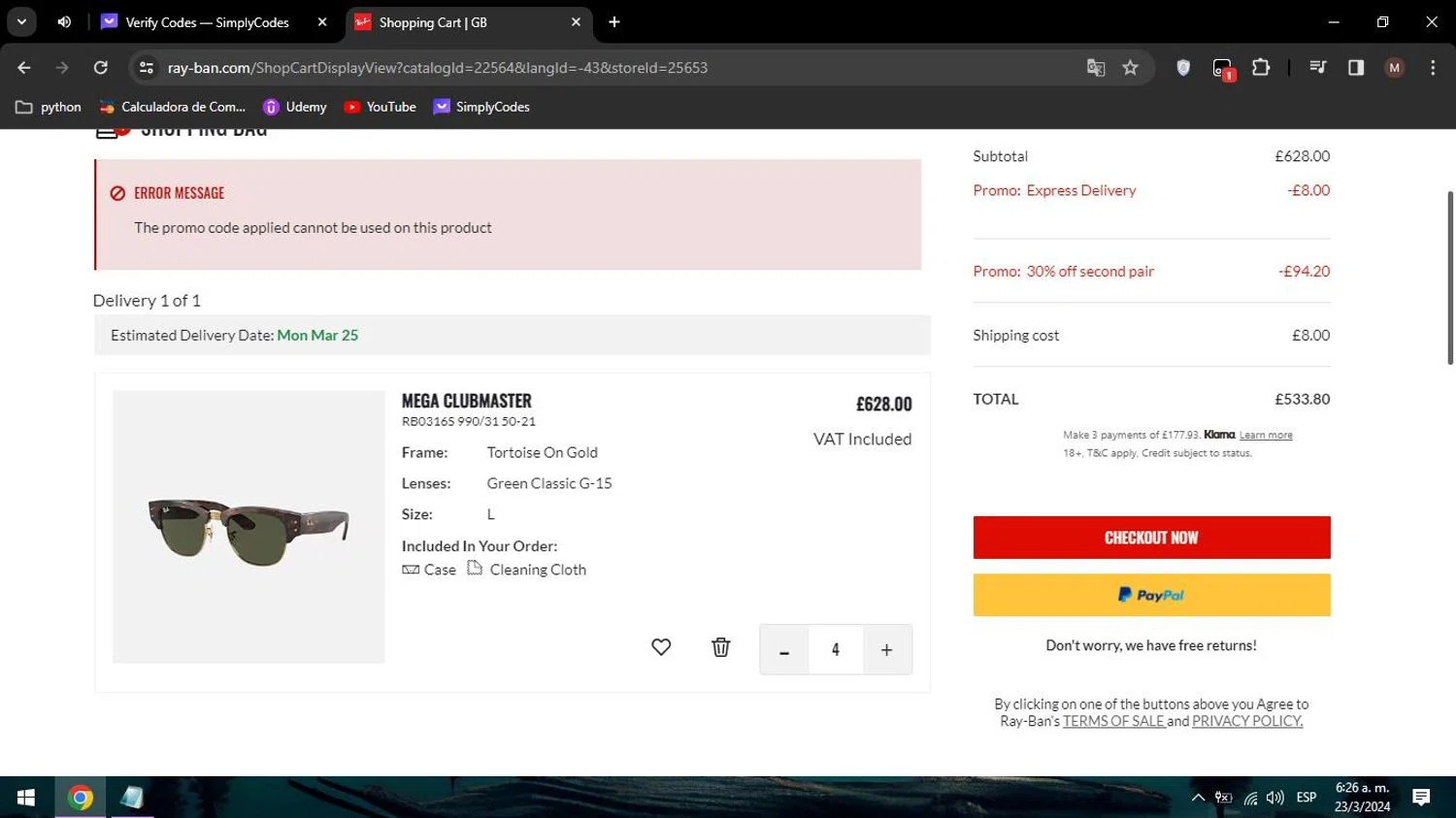Switch to Verify Codes — SimplyCodes tab

coord(207,22)
